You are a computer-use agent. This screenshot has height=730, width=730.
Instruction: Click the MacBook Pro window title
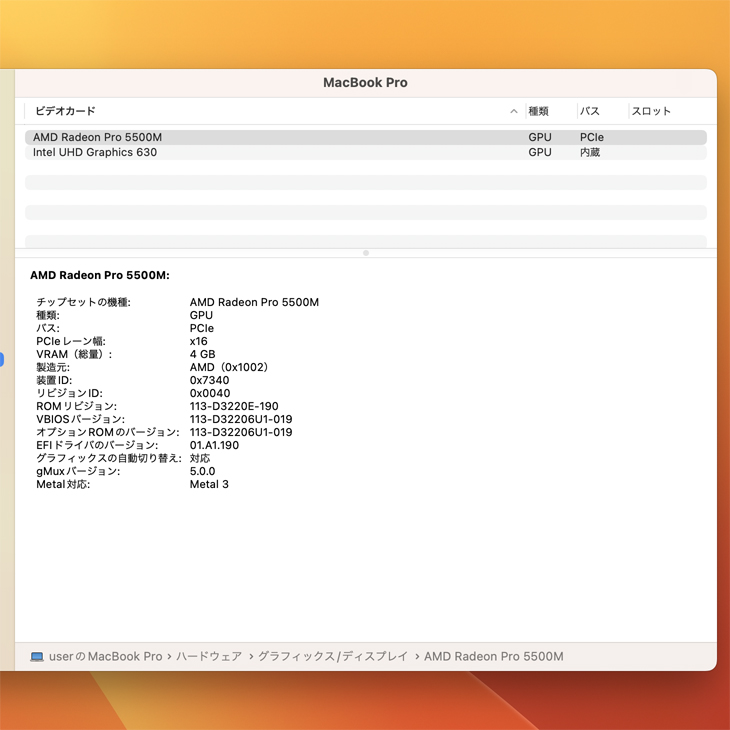click(365, 83)
